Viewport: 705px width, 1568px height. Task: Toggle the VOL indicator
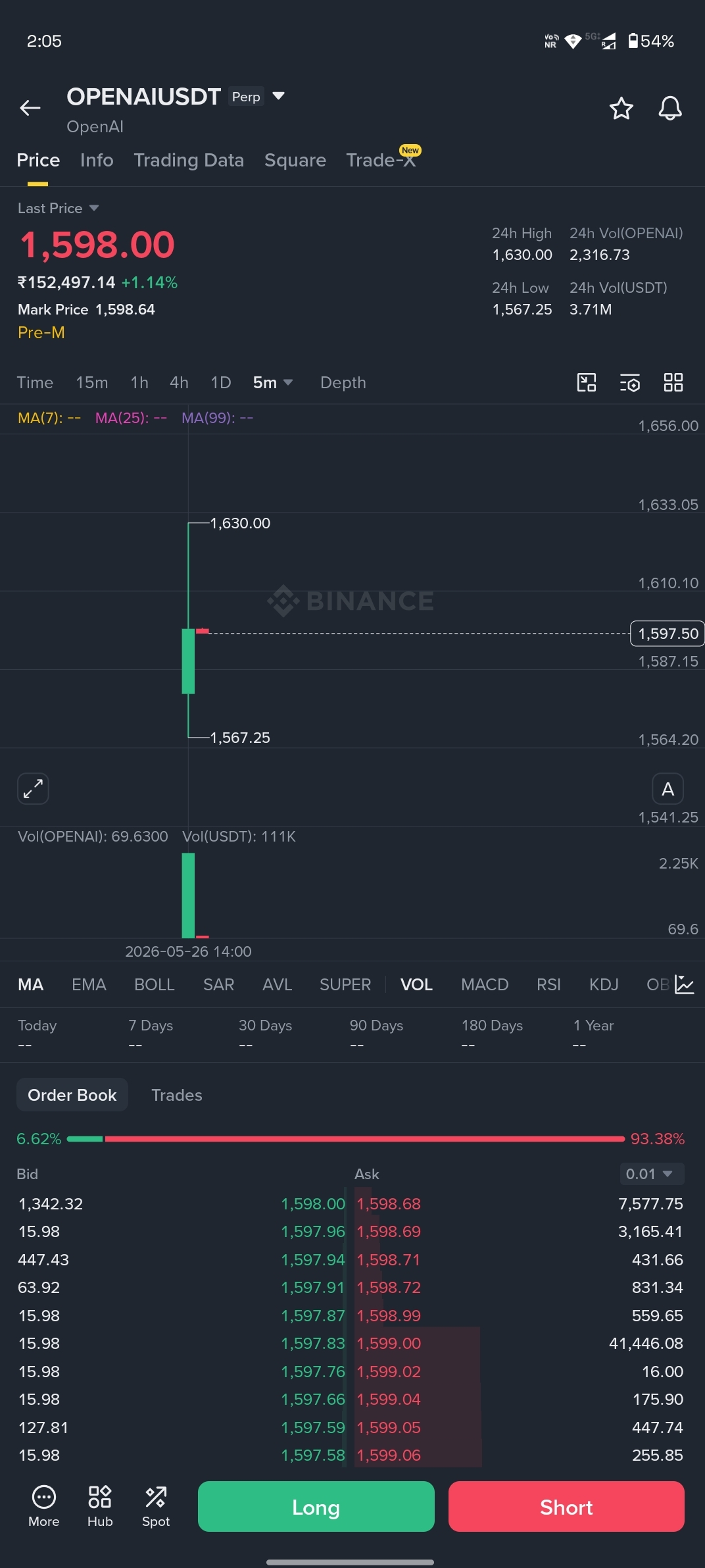tap(416, 984)
